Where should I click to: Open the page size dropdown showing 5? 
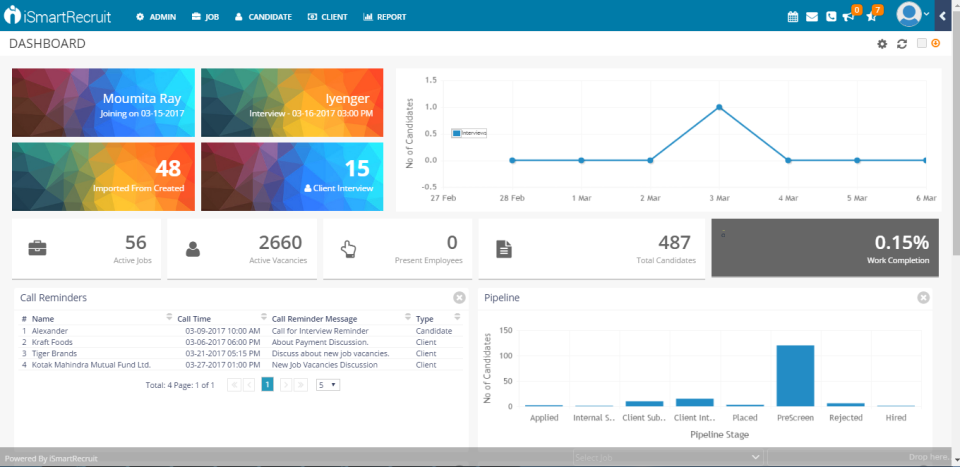(x=327, y=384)
